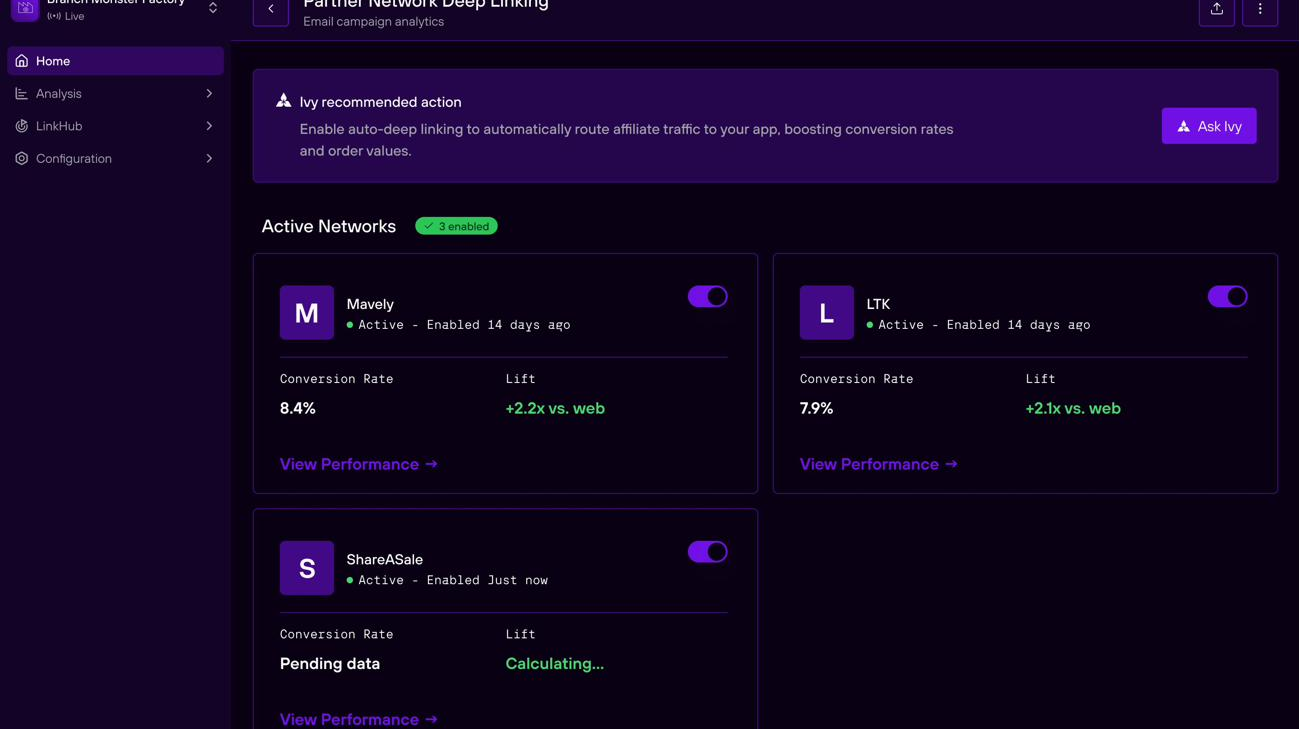This screenshot has width=1299, height=729.
Task: Click the LinkHub icon in sidebar
Action: 21,126
